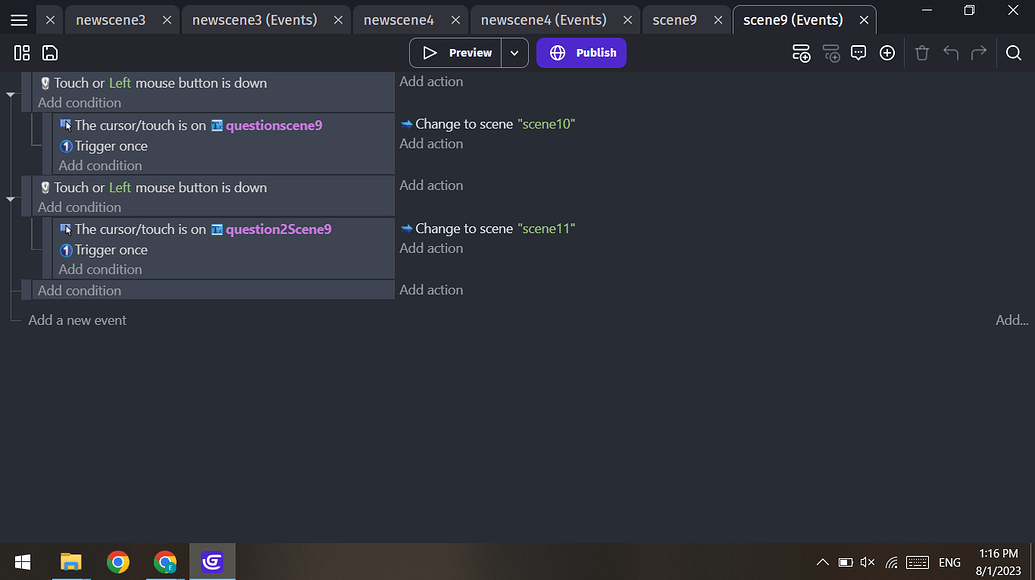
Task: Add condition below questionscene9 Trigger once
Action: [x=100, y=166]
